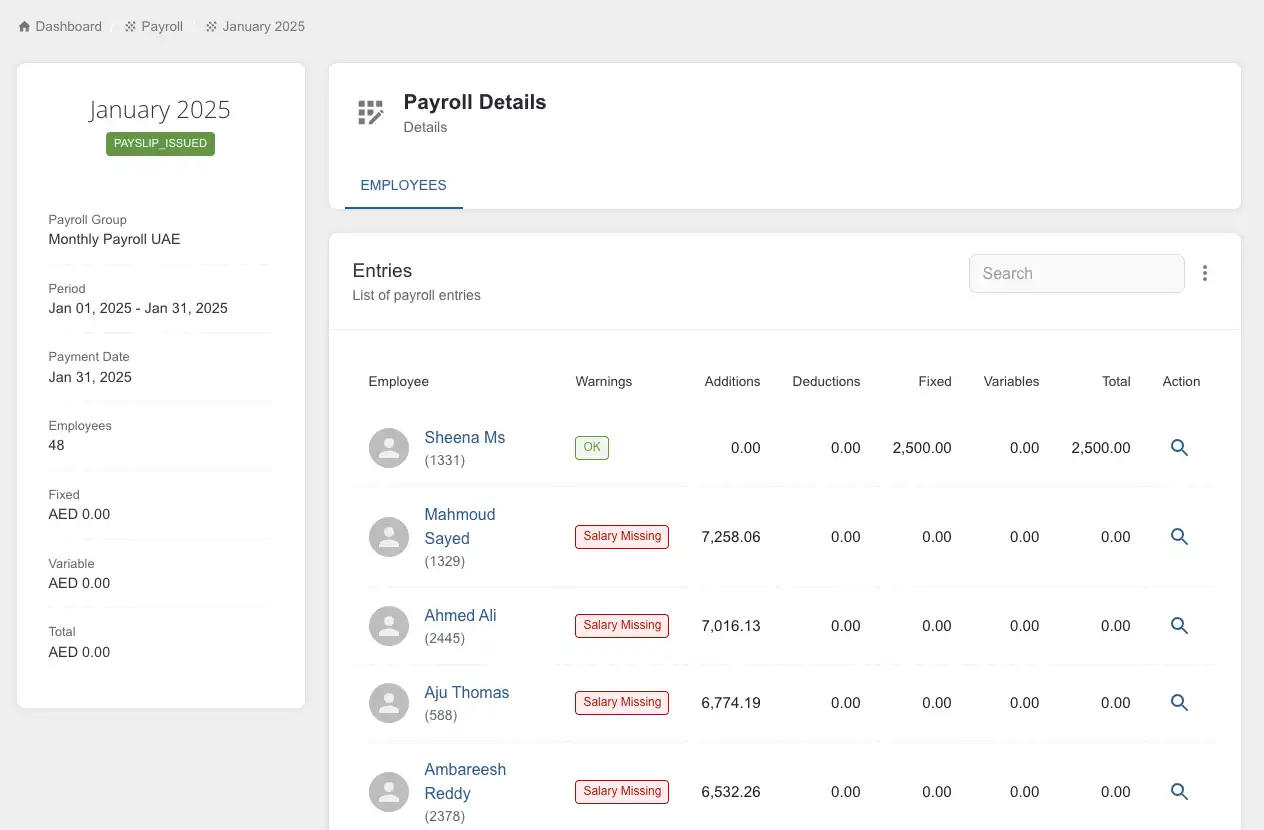Click Sheena Ms avatar picture
The width and height of the screenshot is (1264, 830).
coord(389,448)
